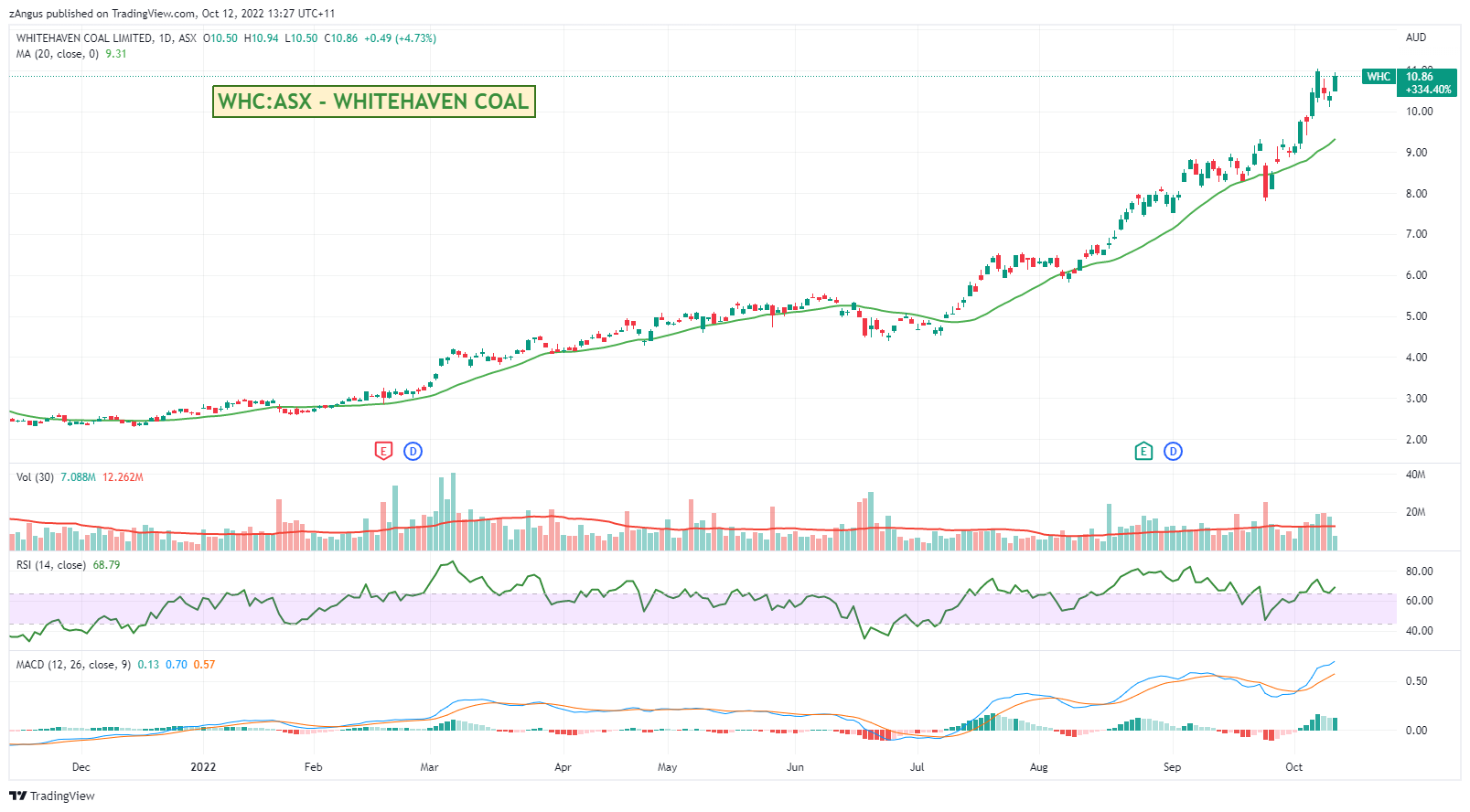Screen dimensions: 1470x812
Task: Click the Apr label on the time axis
Action: tap(563, 767)
